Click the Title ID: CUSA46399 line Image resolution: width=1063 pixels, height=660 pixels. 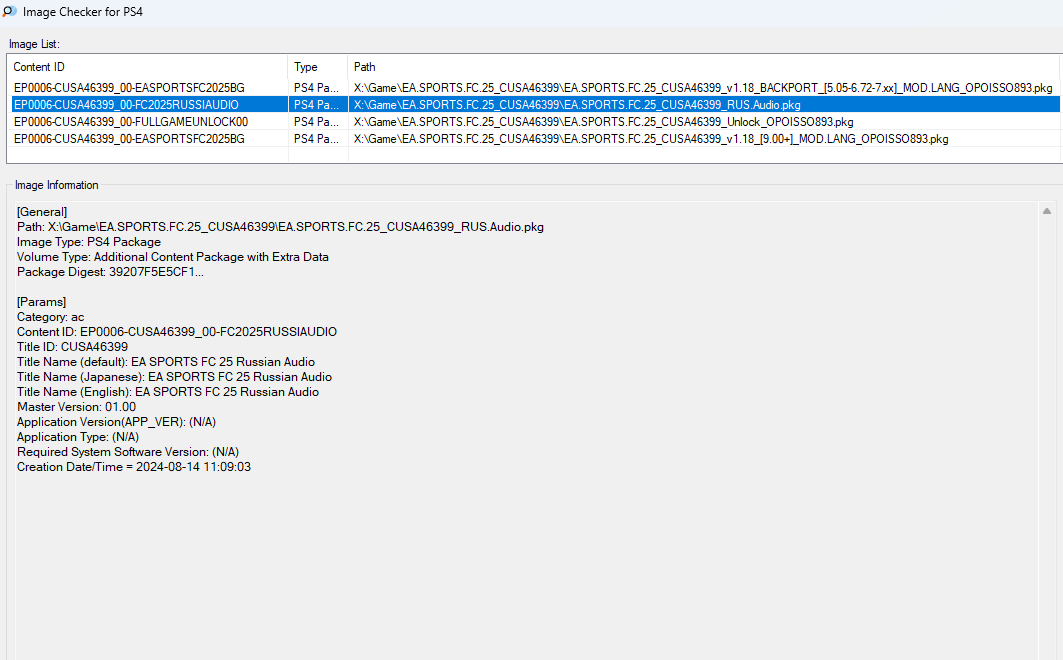73,347
